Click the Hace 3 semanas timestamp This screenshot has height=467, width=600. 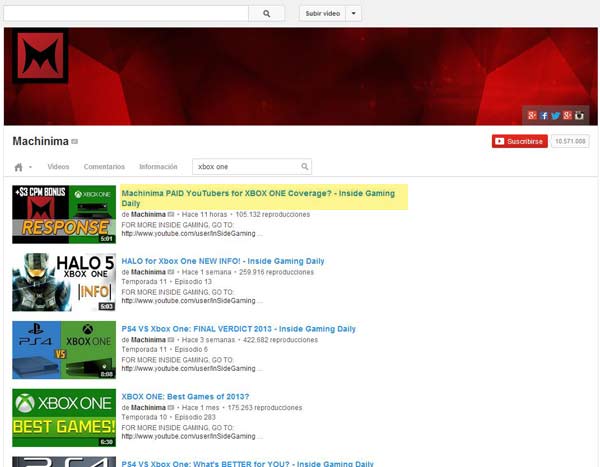pos(208,340)
